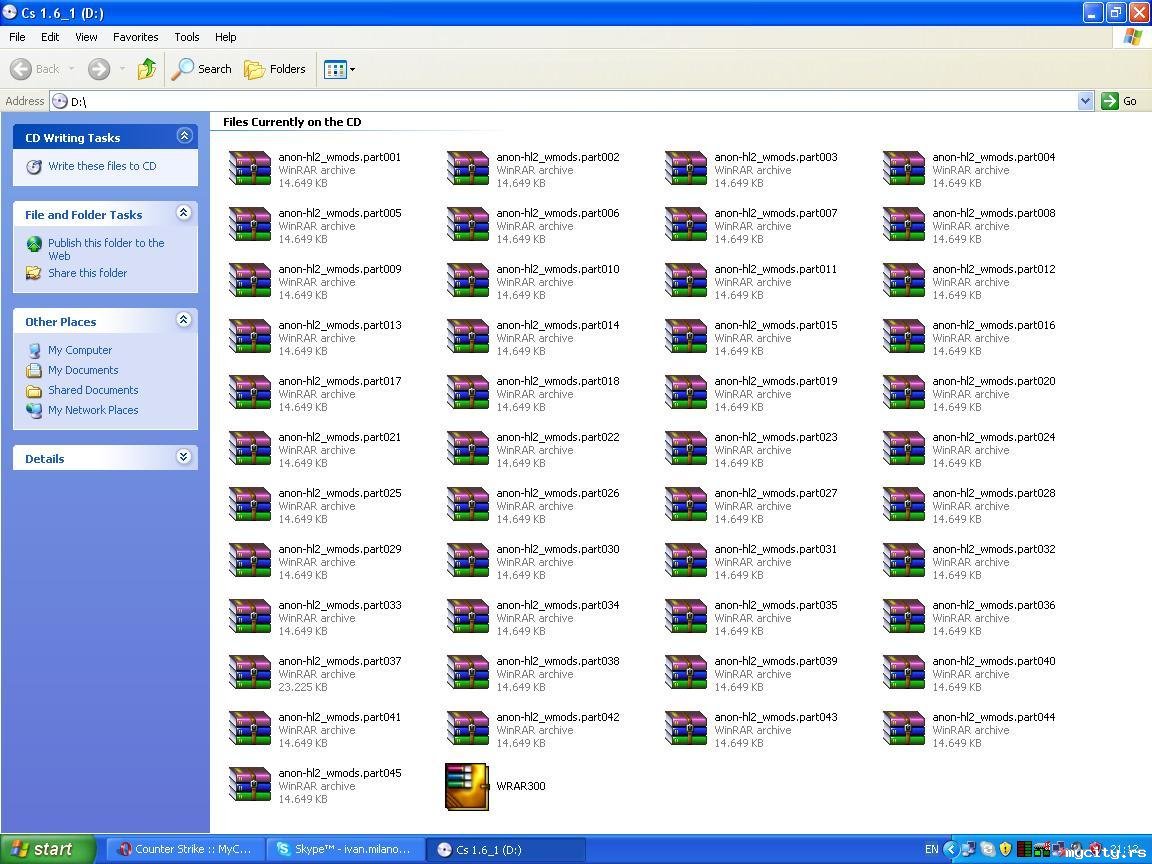
Task: Click the EN language indicator in tray
Action: point(931,849)
